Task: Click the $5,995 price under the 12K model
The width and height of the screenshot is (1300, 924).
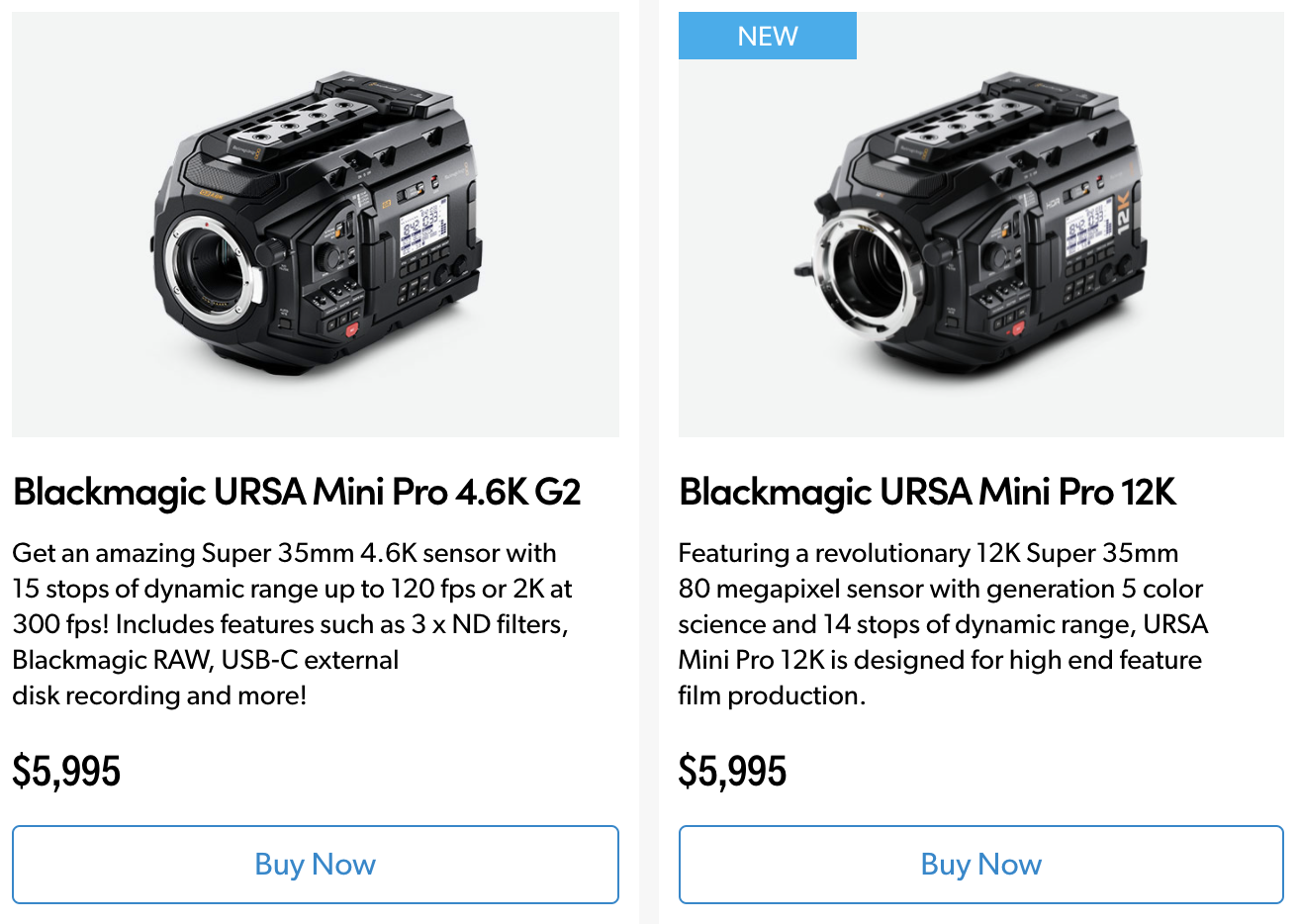Action: point(732,772)
